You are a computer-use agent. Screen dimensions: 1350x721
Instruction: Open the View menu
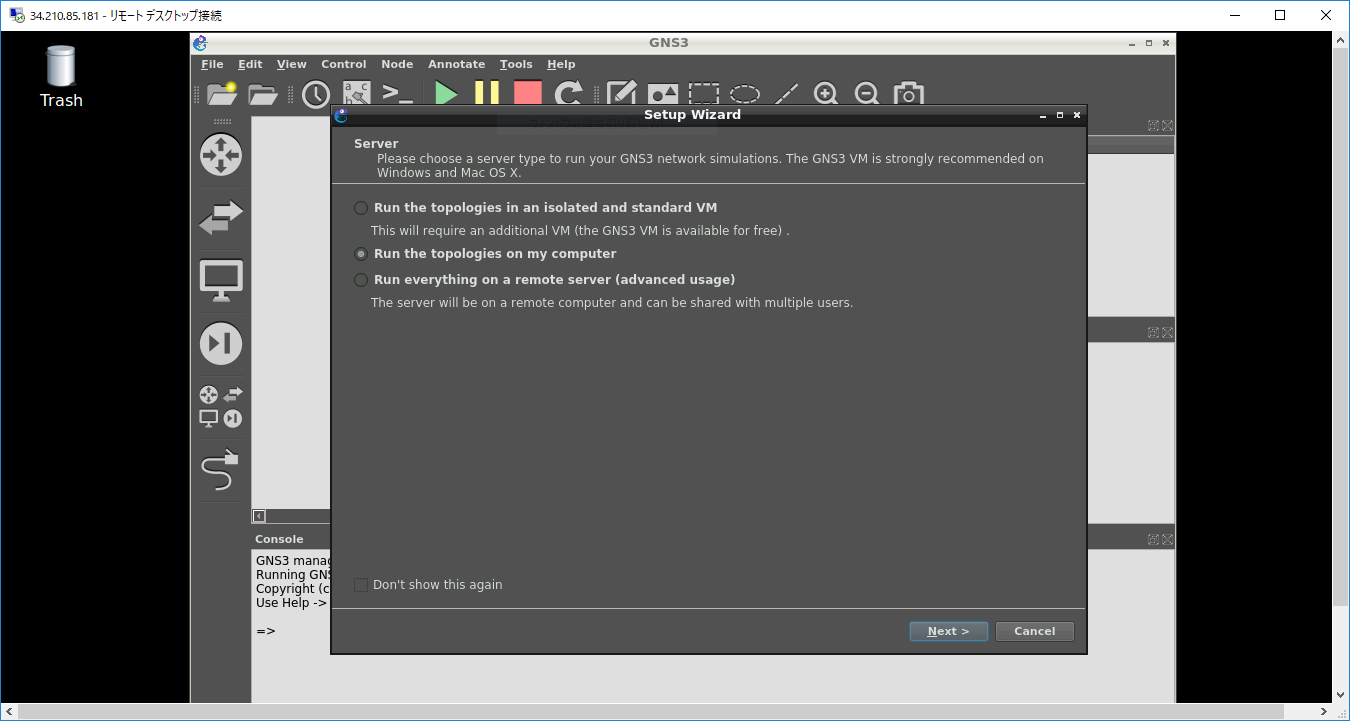292,64
